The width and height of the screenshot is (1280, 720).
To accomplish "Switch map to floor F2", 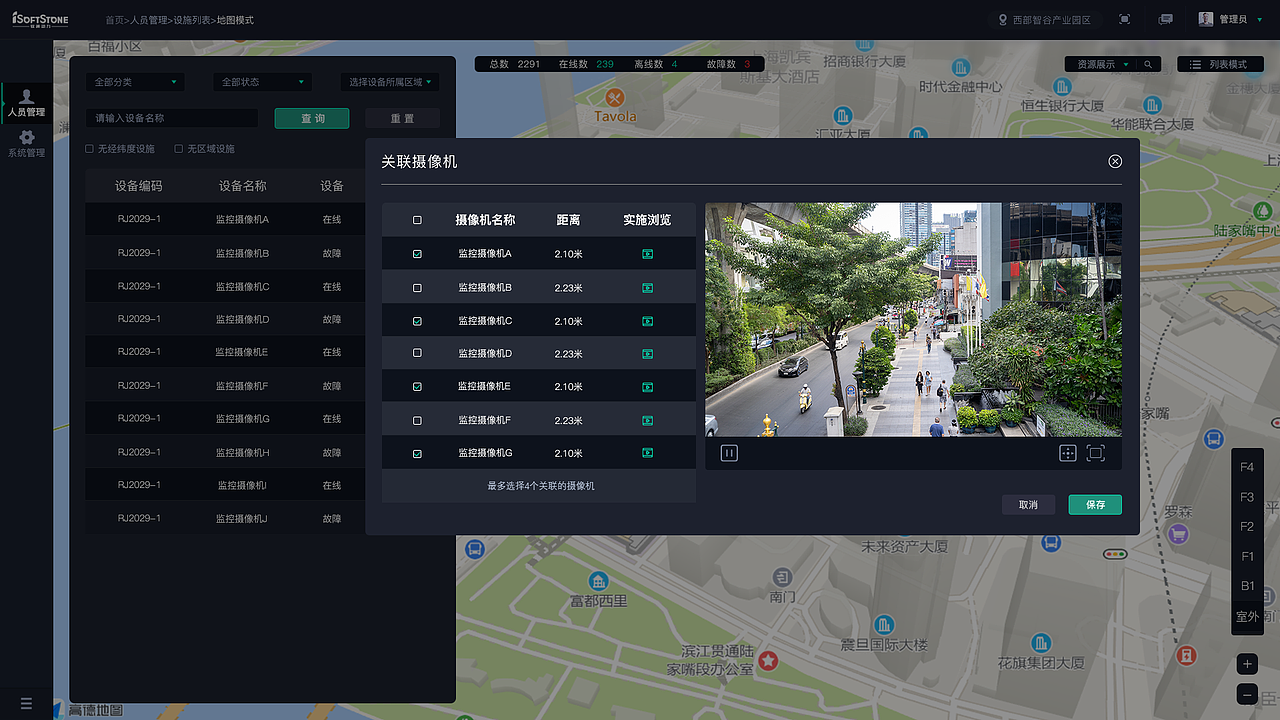I will 1247,527.
